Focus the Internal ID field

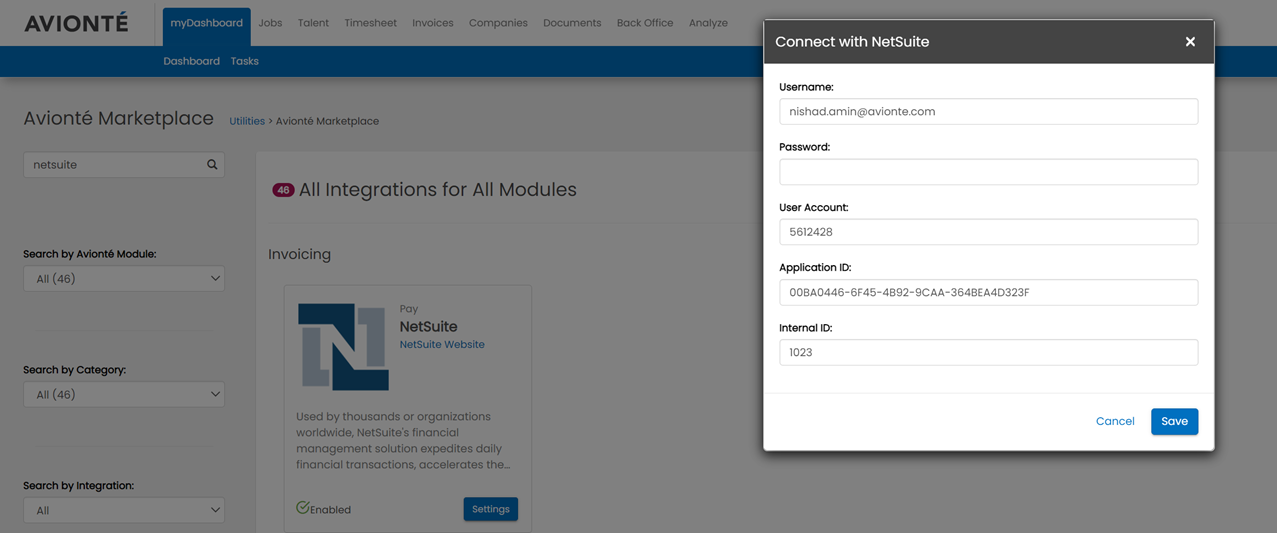988,352
